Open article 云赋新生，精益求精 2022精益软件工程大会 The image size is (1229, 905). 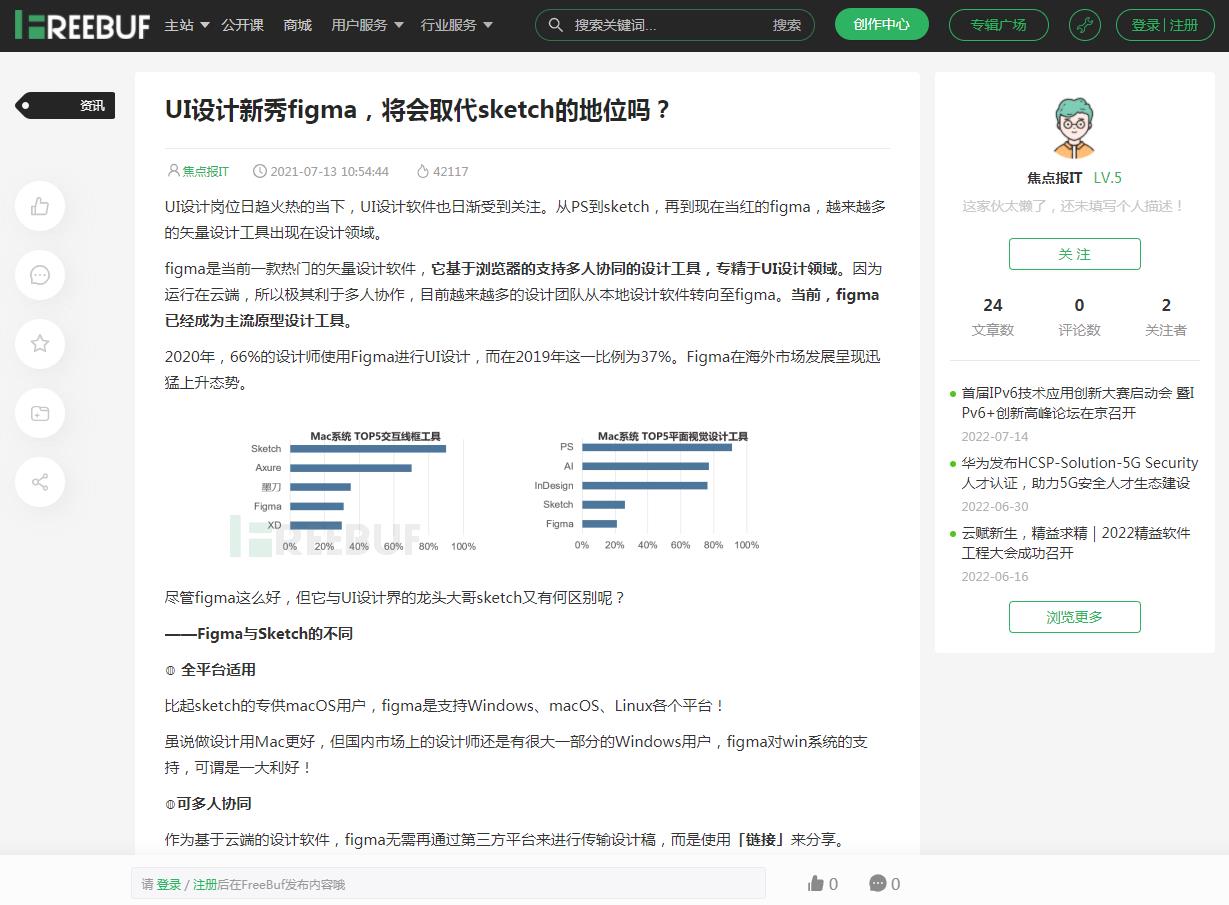coord(1076,543)
